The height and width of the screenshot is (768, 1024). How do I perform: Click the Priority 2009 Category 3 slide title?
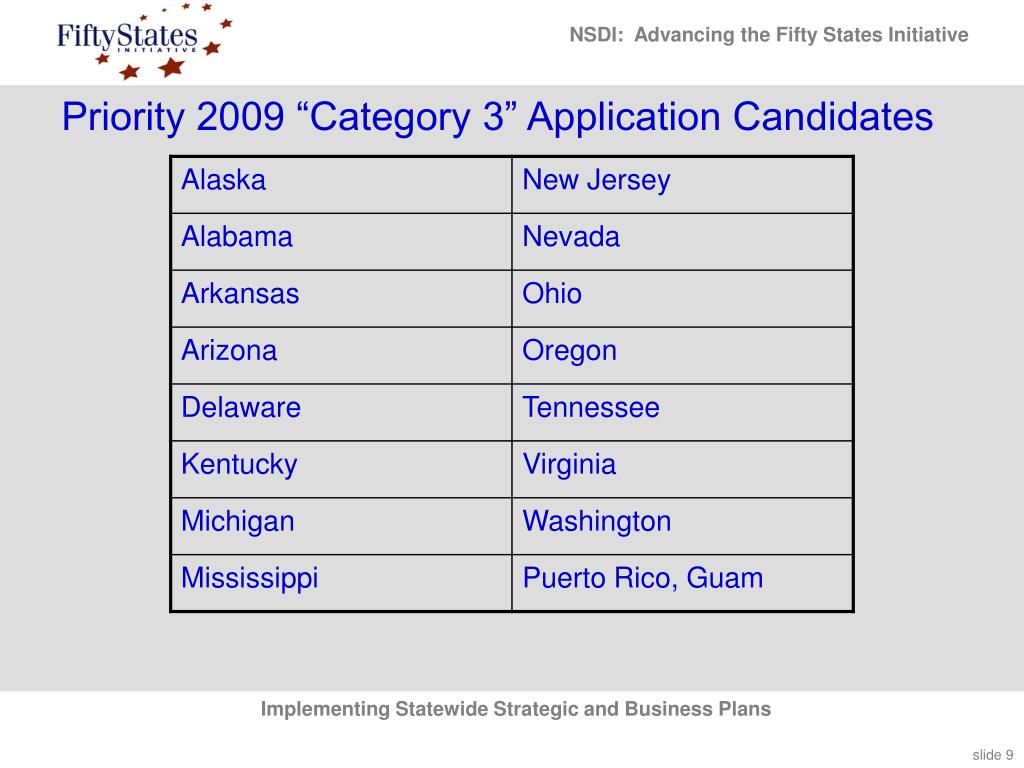tap(497, 118)
